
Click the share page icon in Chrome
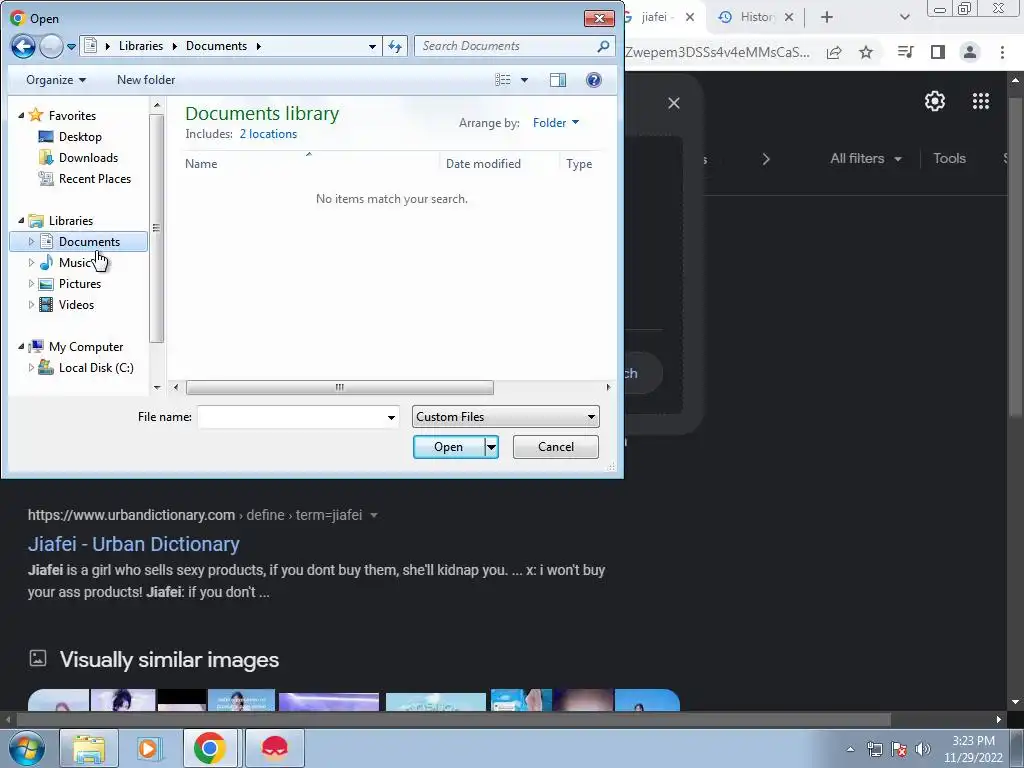coord(834,52)
